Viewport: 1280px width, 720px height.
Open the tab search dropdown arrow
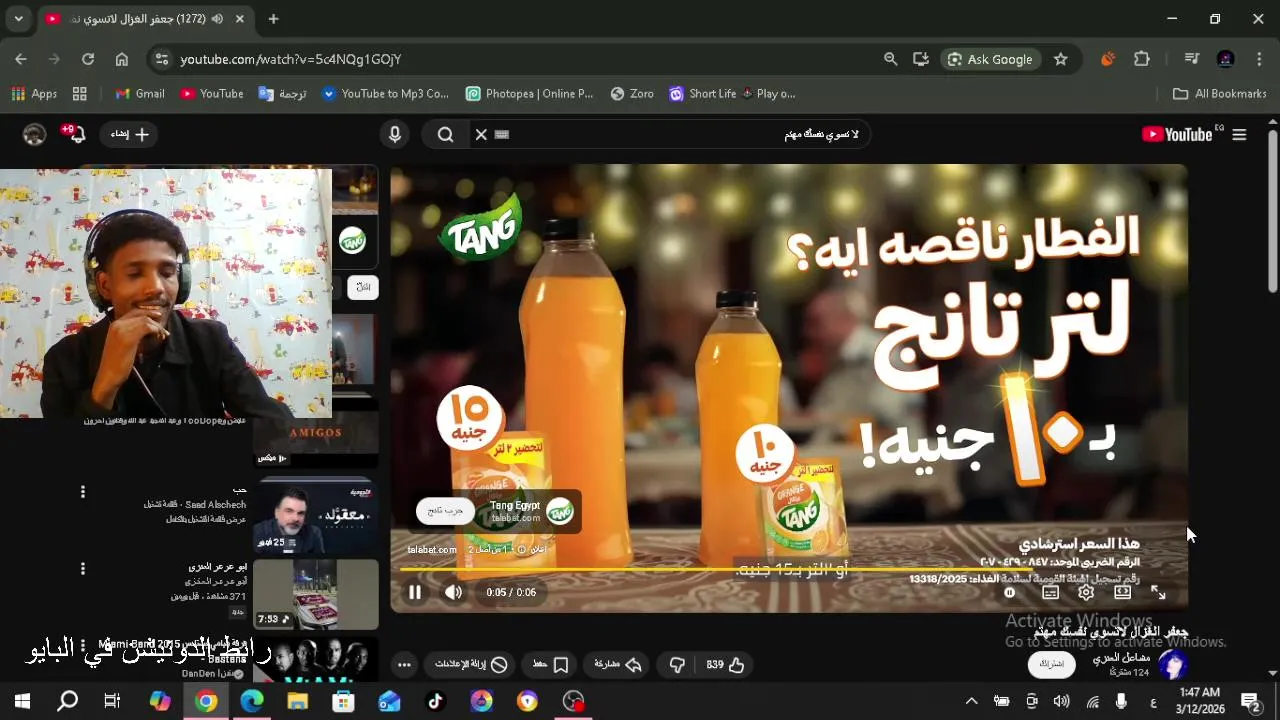click(18, 19)
